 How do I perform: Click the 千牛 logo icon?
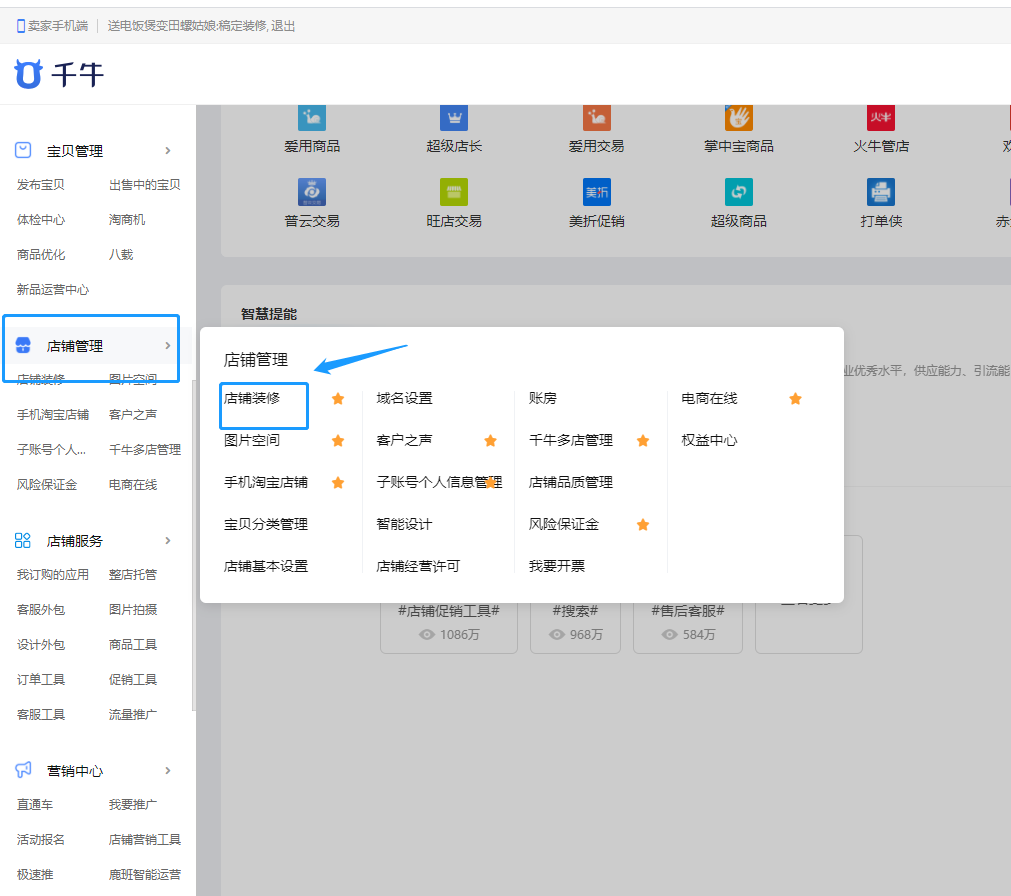(28, 73)
